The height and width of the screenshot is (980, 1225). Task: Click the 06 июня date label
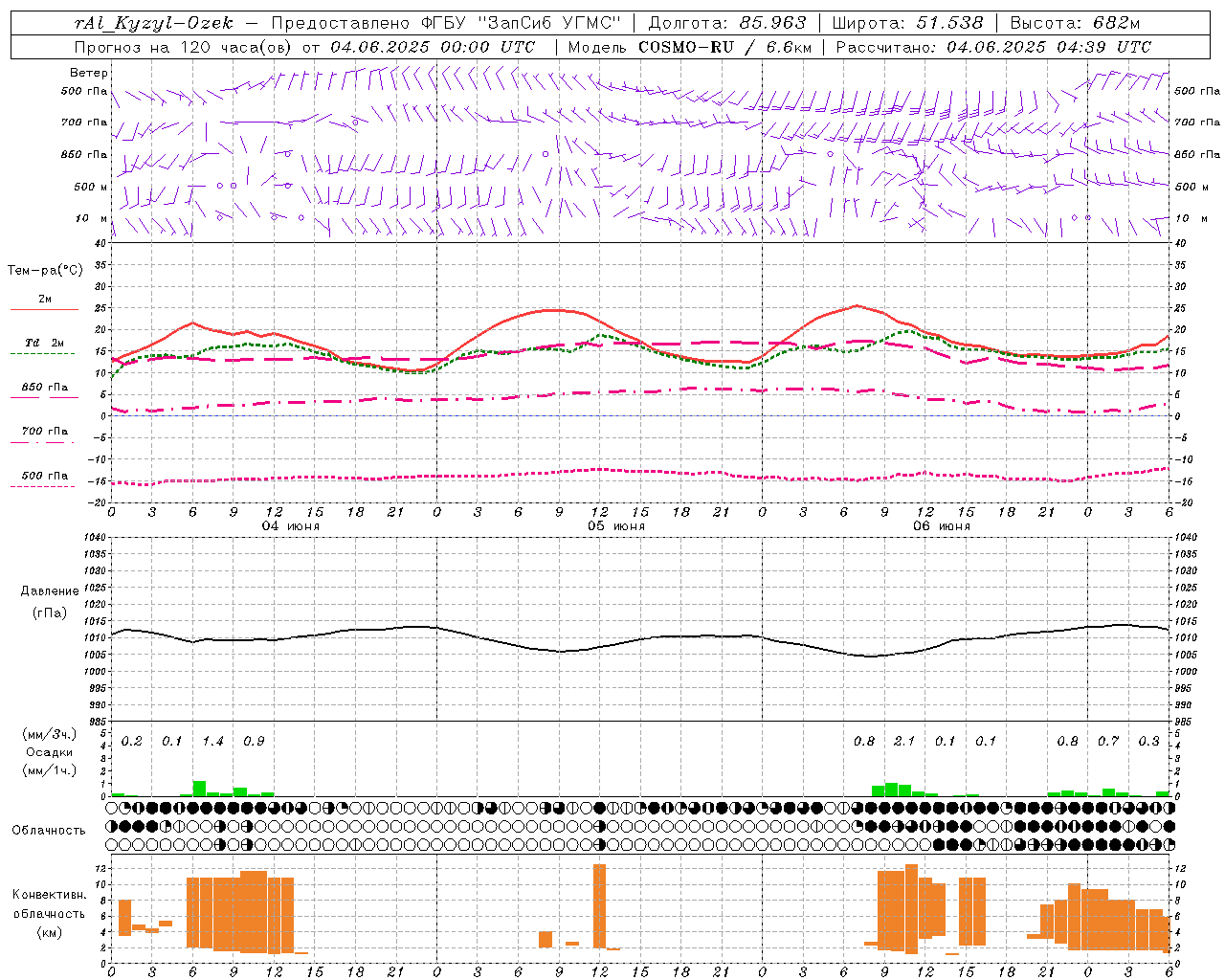(x=942, y=525)
